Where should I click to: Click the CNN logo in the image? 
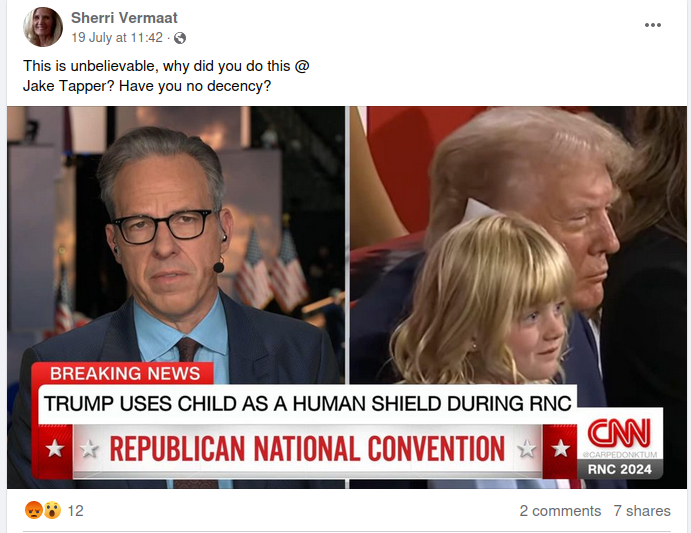pos(618,433)
